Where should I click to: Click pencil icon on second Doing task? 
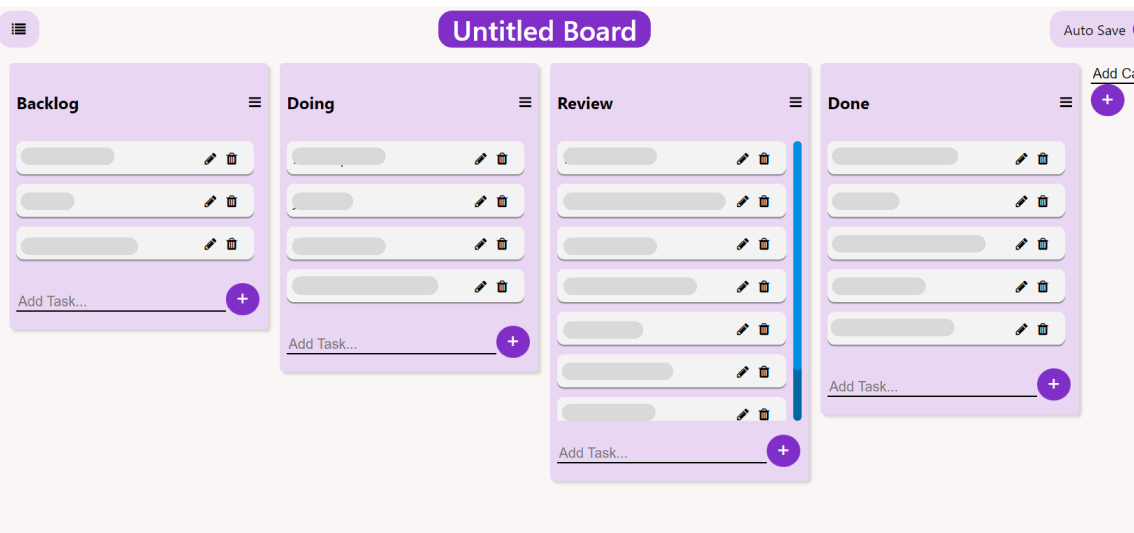480,201
